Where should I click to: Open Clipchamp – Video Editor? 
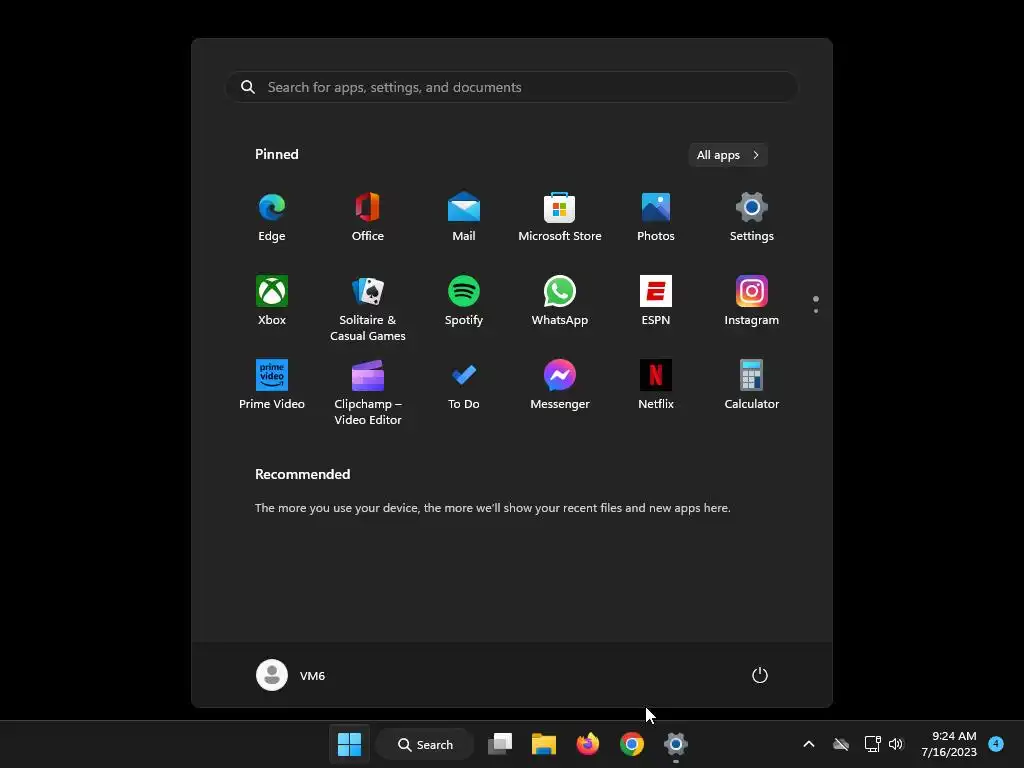368,393
